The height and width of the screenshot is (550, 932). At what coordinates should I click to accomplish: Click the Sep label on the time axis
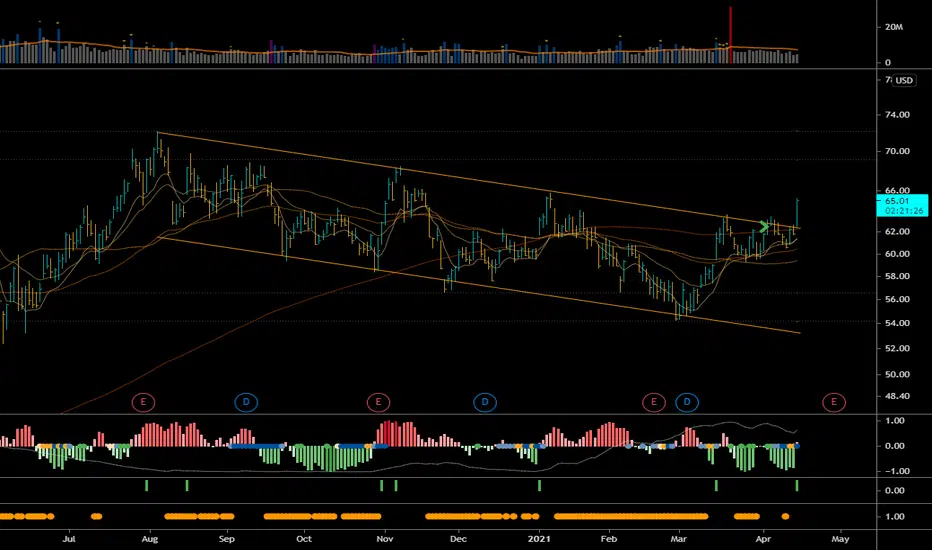[226, 539]
